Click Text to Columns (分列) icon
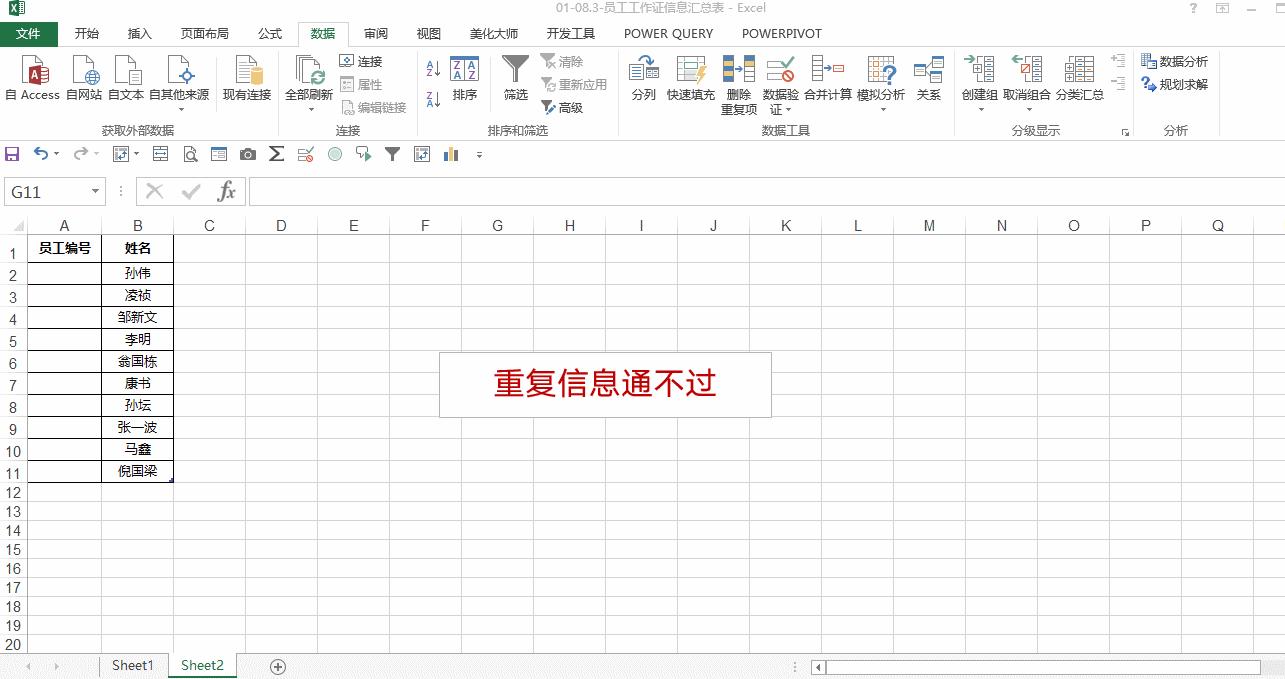Viewport: 1285px width, 679px height. (x=643, y=69)
